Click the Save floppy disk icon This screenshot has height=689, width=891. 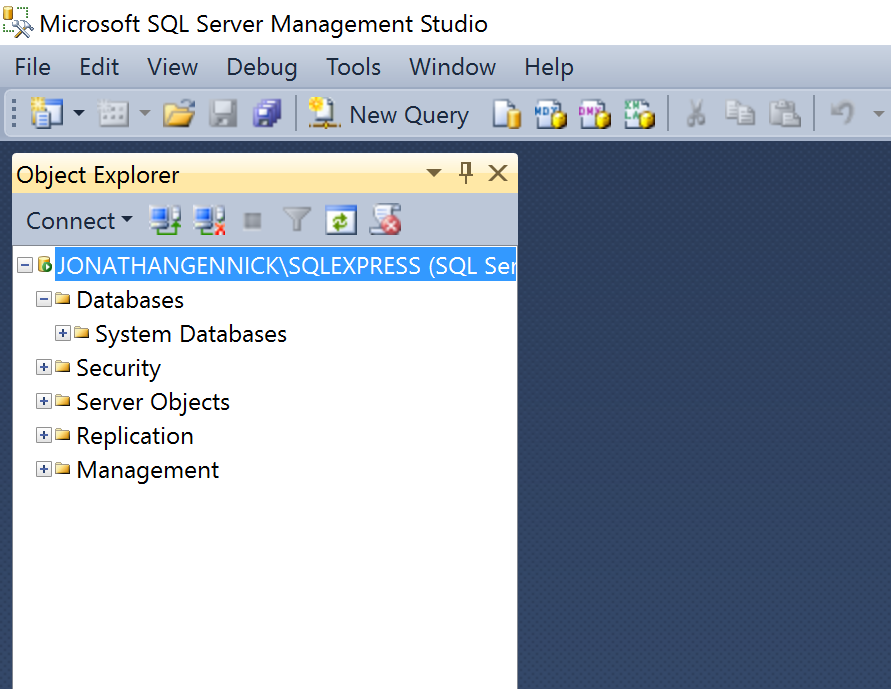(x=223, y=113)
